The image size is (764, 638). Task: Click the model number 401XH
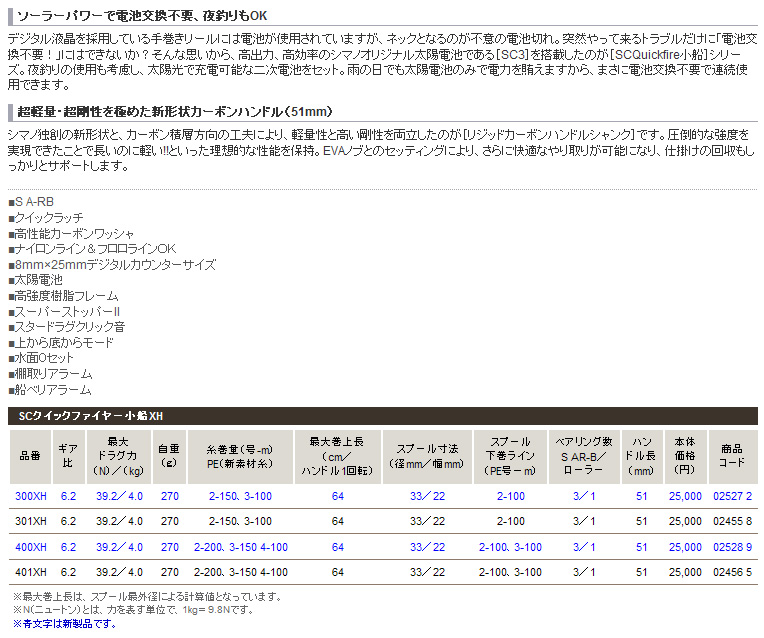click(31, 572)
